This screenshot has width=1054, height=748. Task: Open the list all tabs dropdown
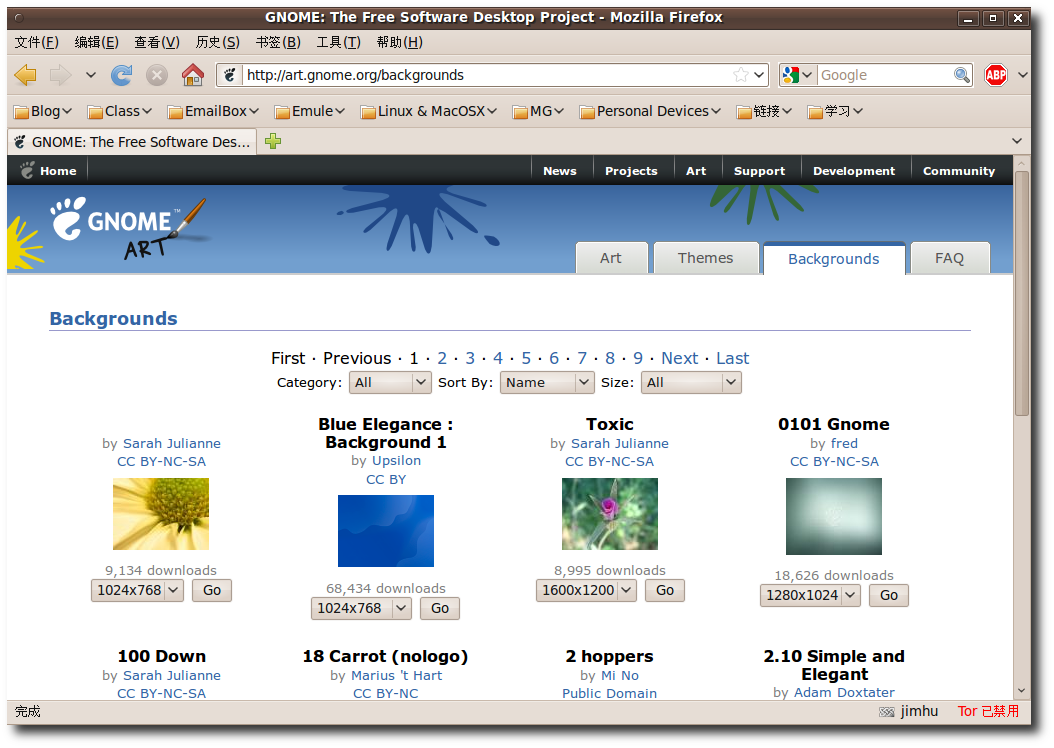tap(1016, 141)
